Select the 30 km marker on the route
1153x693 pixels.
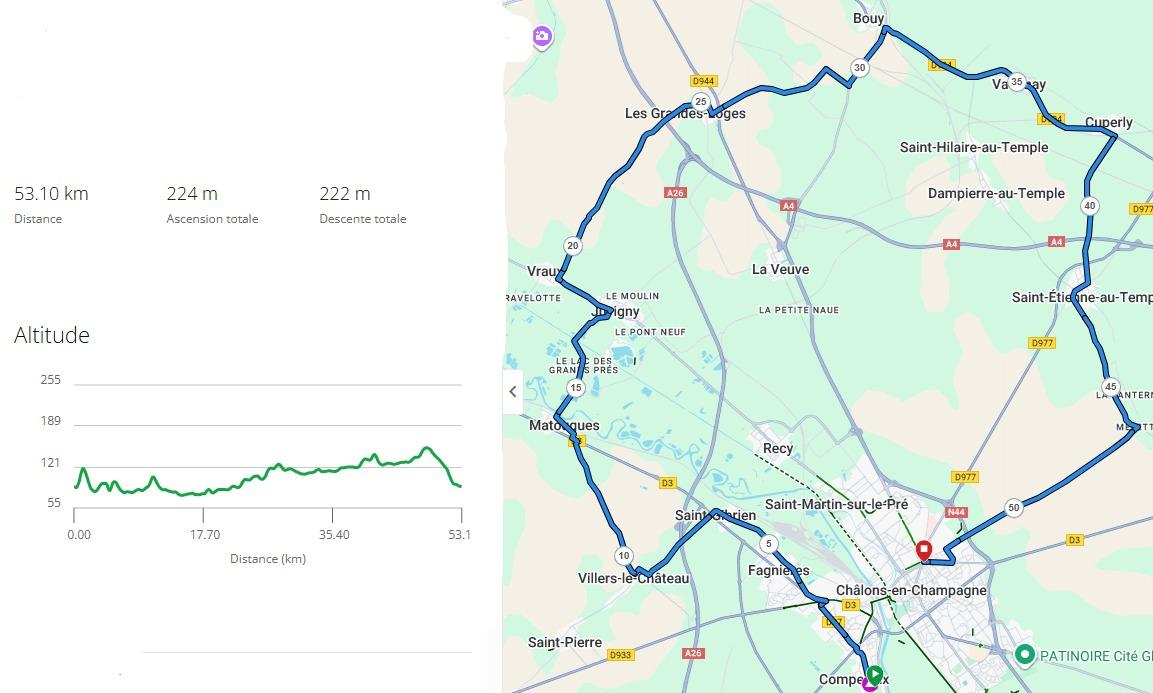point(859,68)
